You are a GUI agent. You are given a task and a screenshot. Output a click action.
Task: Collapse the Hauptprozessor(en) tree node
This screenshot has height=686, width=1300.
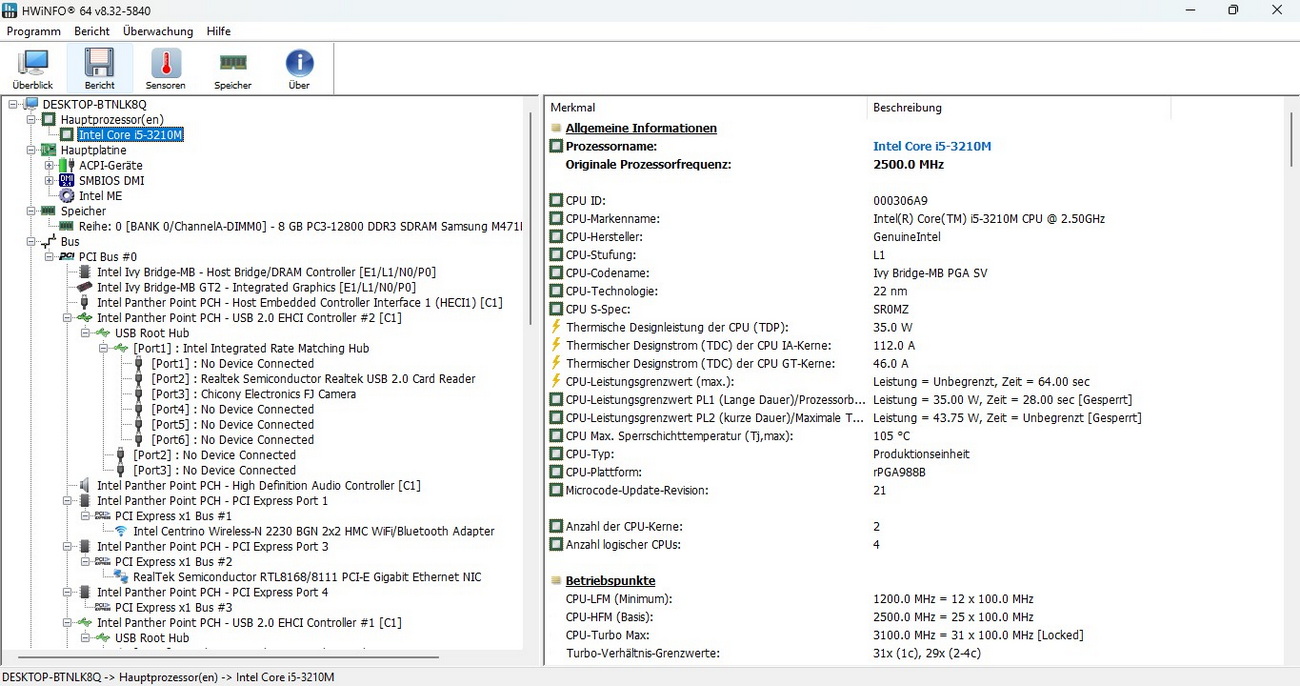tap(32, 120)
